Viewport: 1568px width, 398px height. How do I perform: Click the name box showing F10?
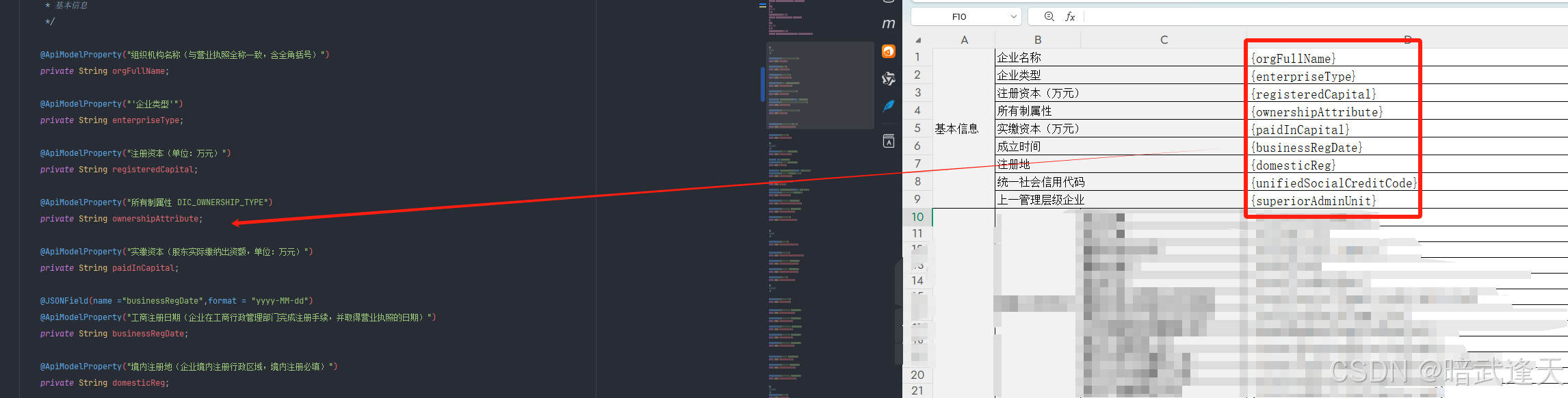coord(966,16)
